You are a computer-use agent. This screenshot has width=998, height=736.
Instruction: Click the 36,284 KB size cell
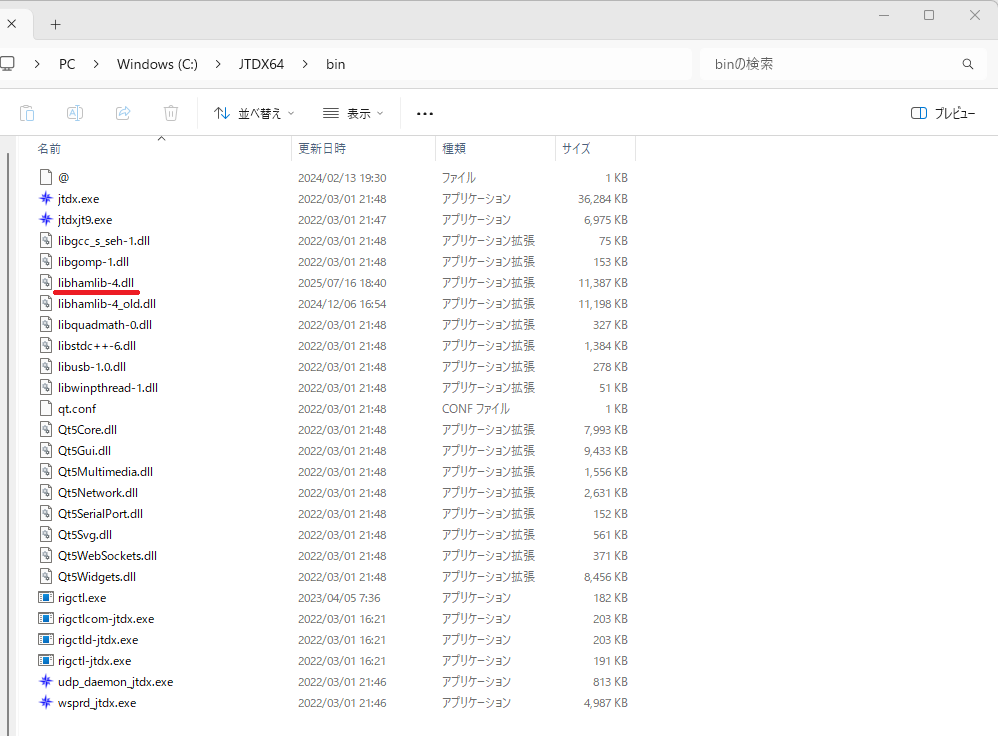[603, 199]
